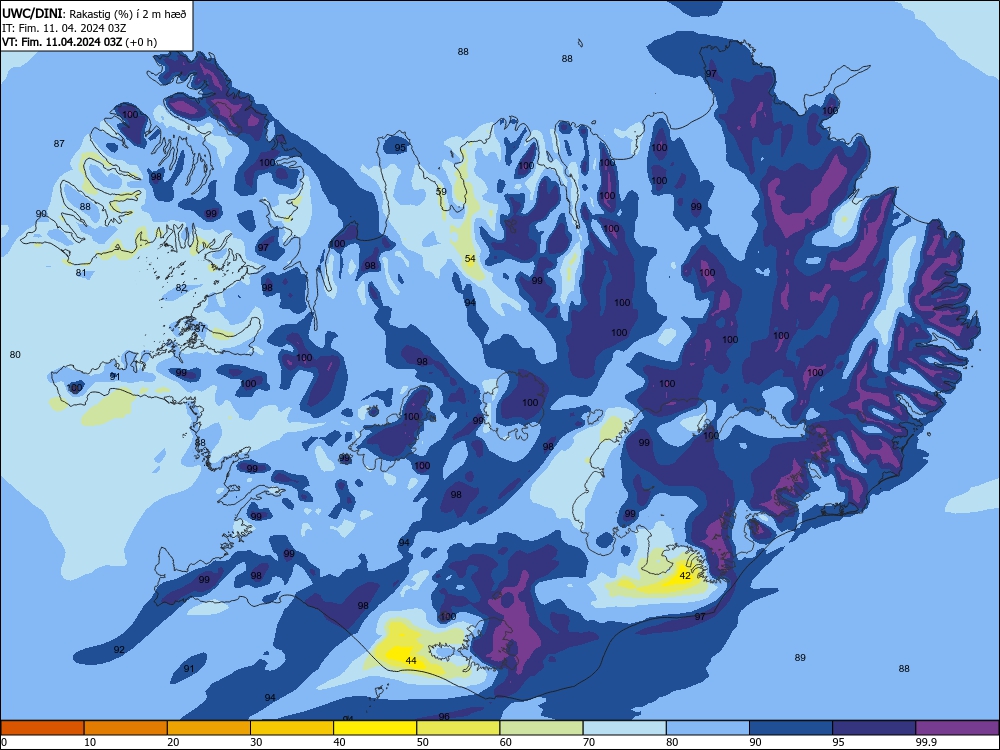Click the '82' humidity value label

click(x=182, y=288)
